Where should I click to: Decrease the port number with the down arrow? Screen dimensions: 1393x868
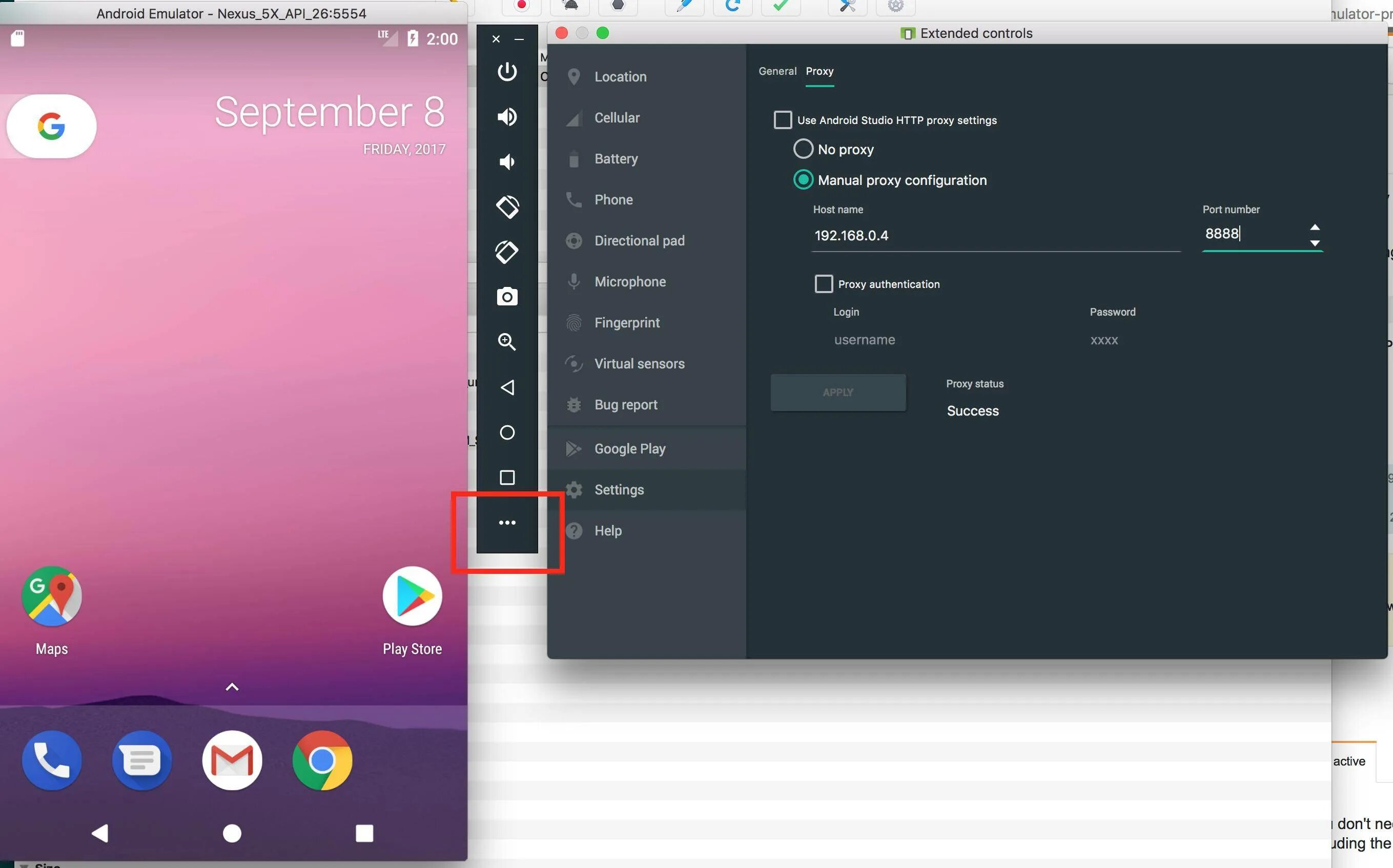coord(1315,243)
